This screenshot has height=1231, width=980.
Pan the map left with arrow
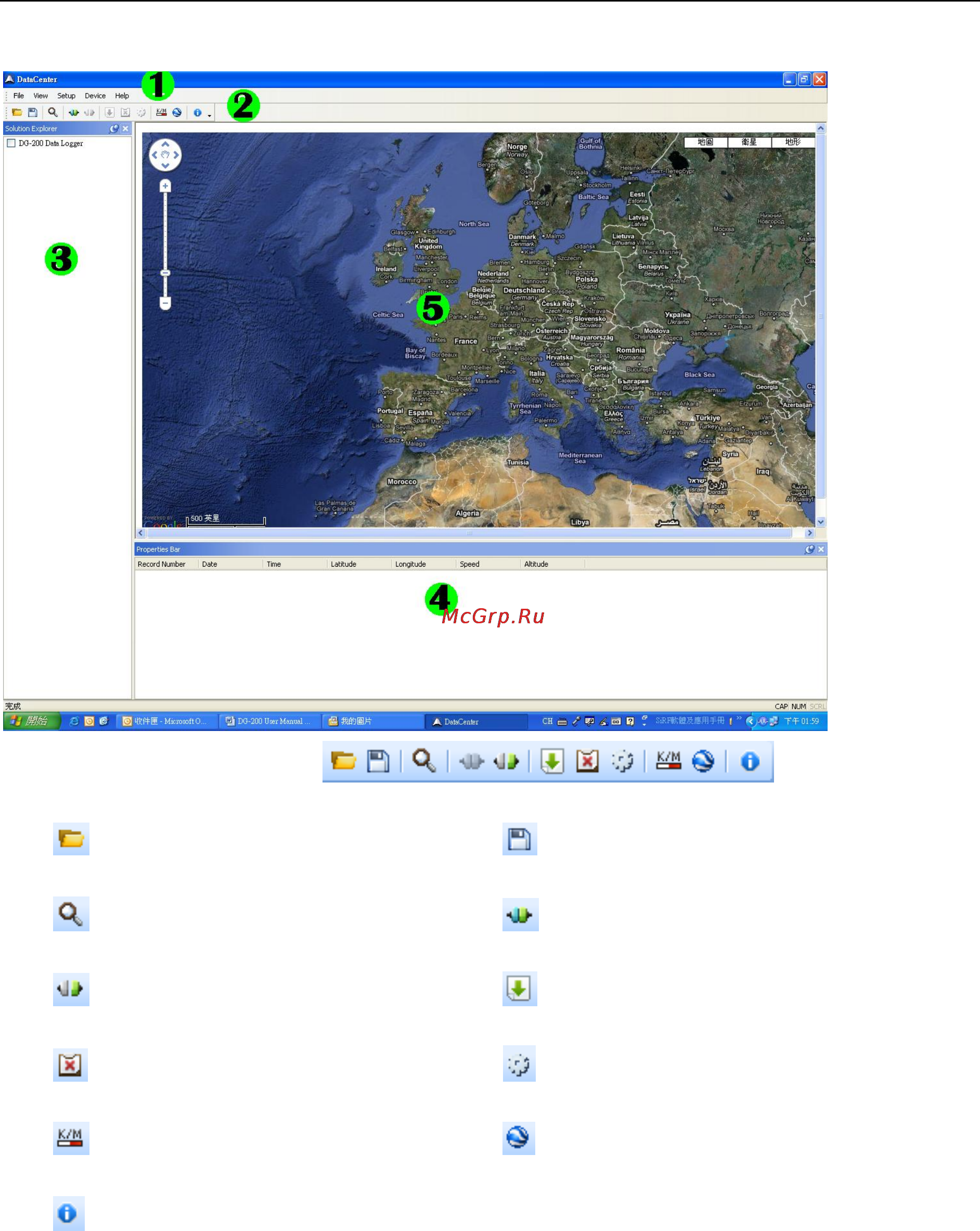(x=154, y=155)
